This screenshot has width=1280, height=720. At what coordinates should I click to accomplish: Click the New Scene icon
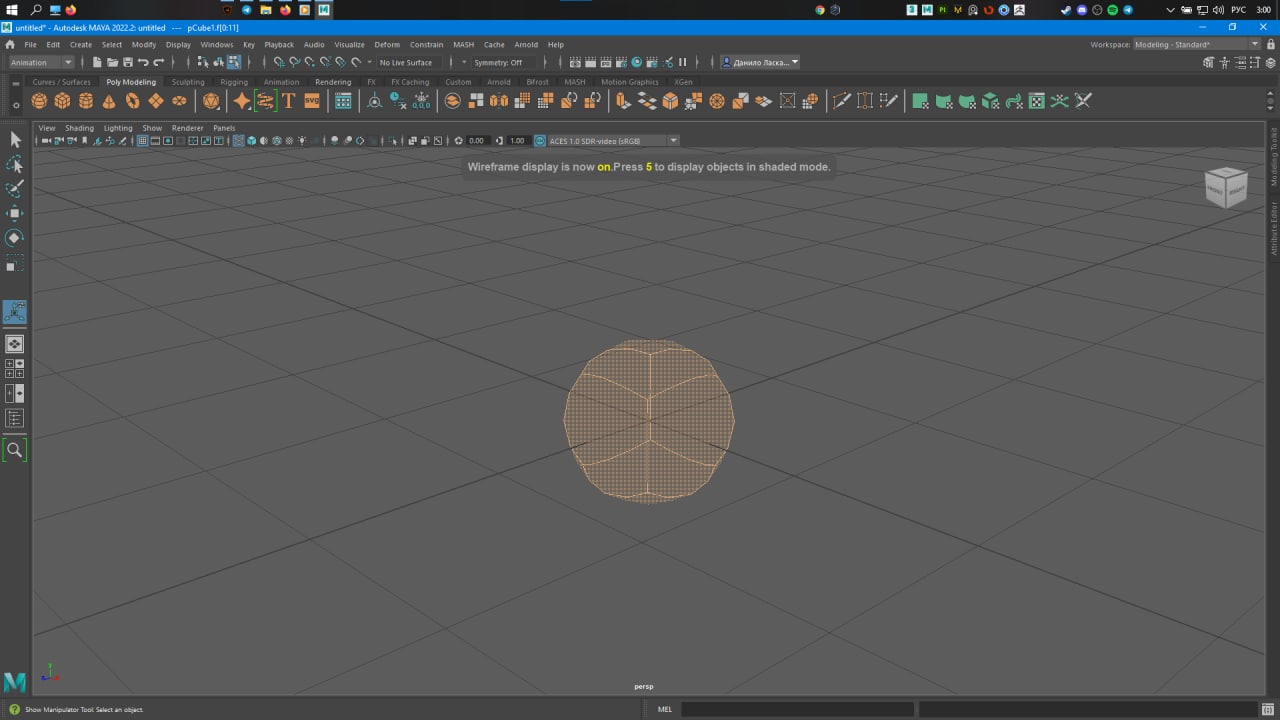tap(97, 62)
